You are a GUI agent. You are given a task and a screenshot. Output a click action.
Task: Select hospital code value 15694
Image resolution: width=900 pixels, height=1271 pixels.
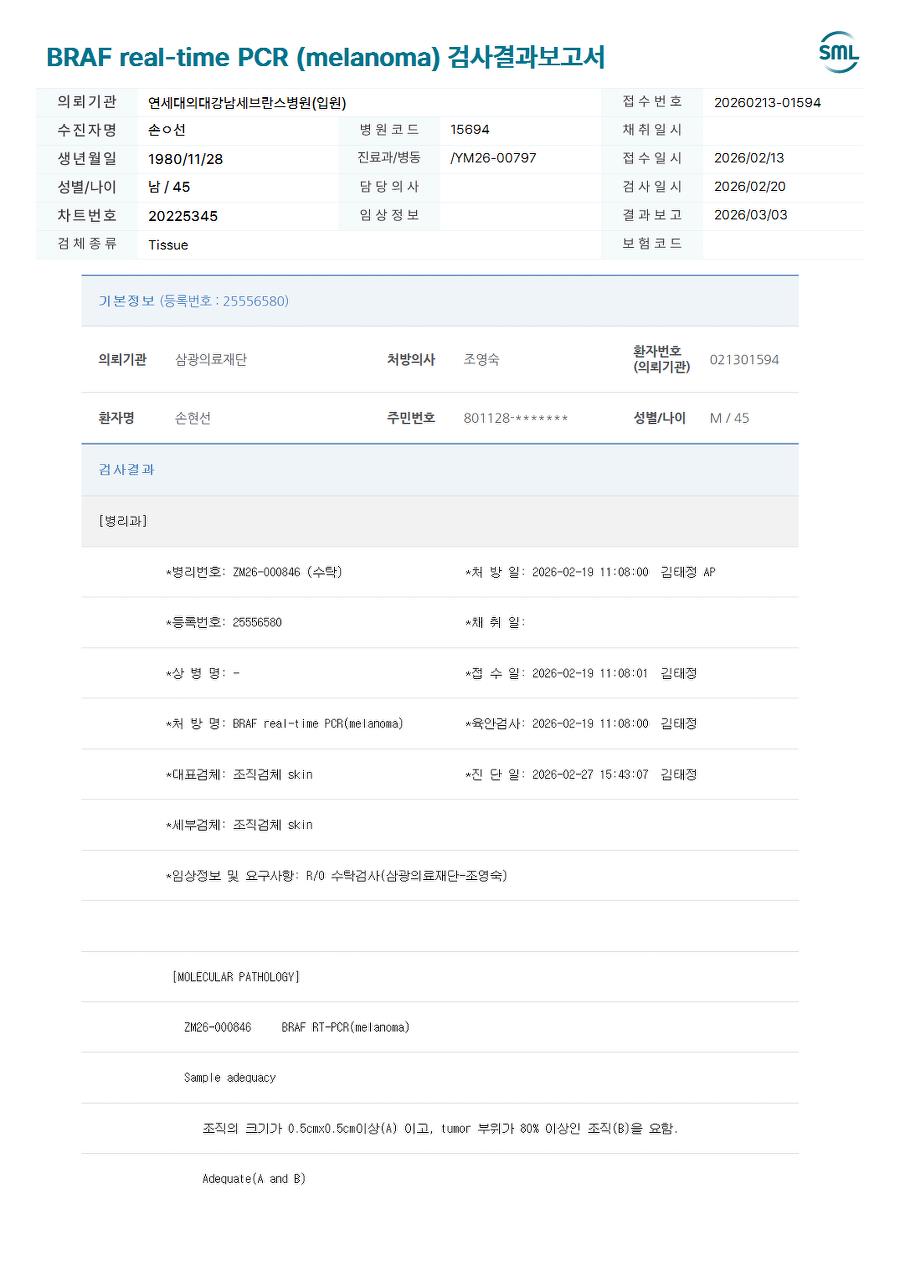[470, 130]
